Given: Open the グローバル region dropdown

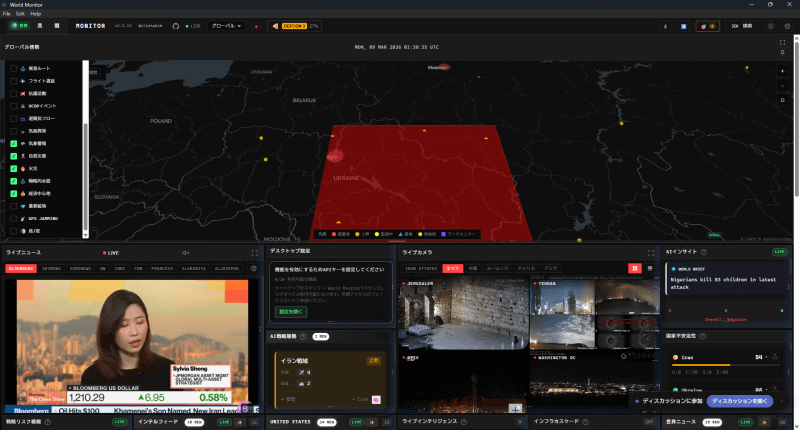Looking at the screenshot, I should coord(226,26).
